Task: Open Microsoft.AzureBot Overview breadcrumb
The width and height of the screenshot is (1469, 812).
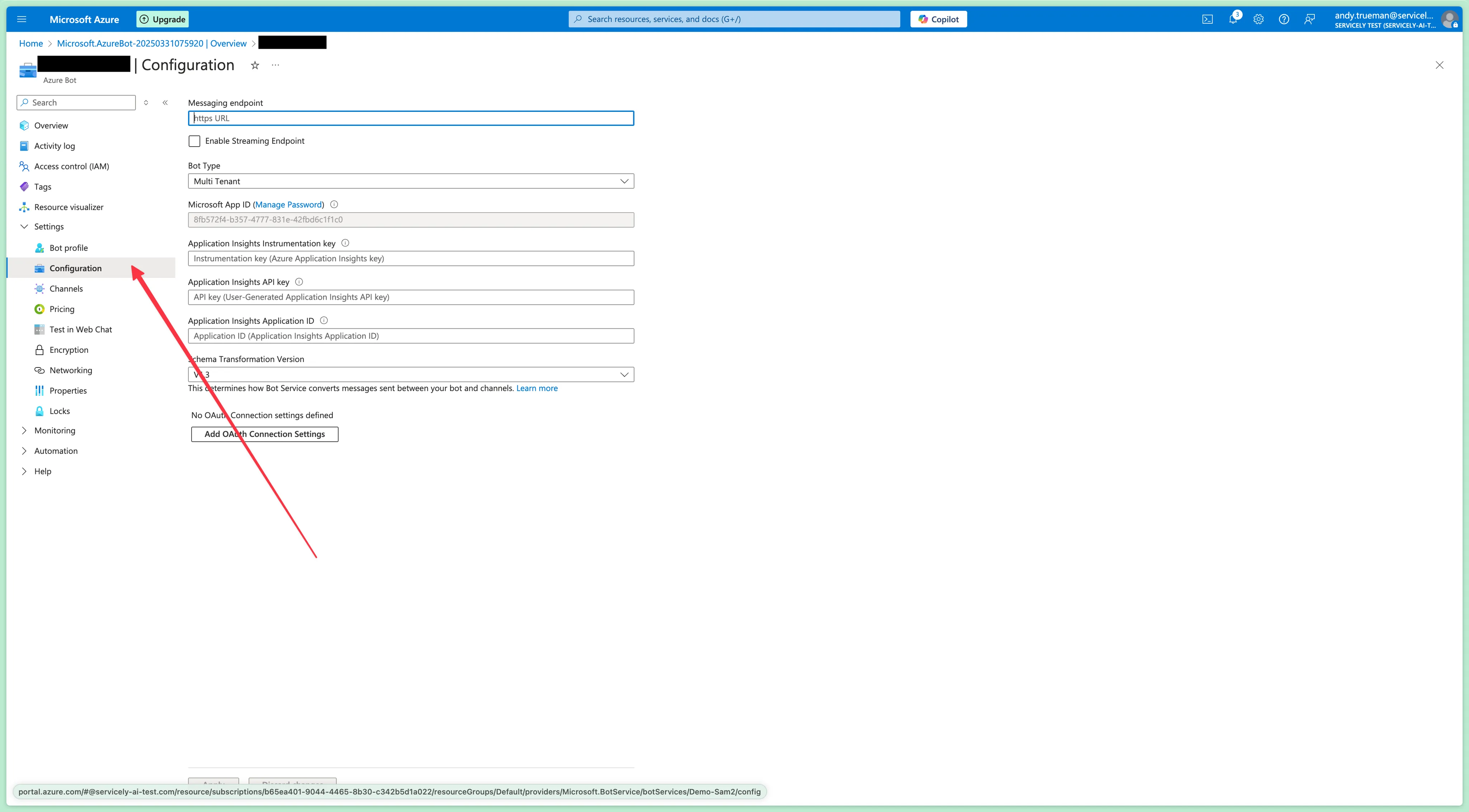Action: 152,43
